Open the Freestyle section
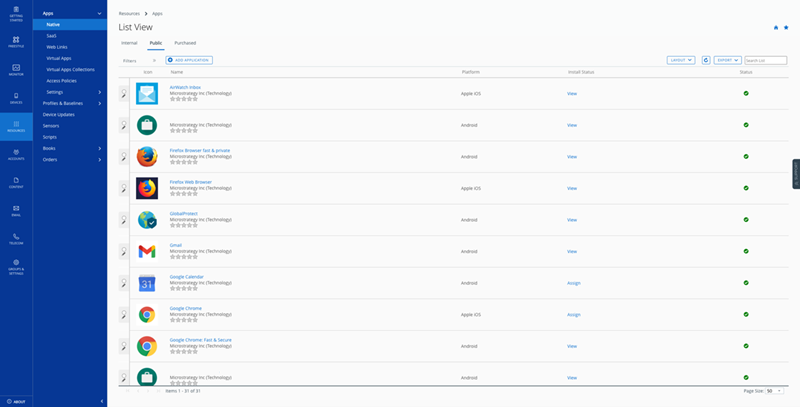The image size is (800, 407). click(16, 41)
